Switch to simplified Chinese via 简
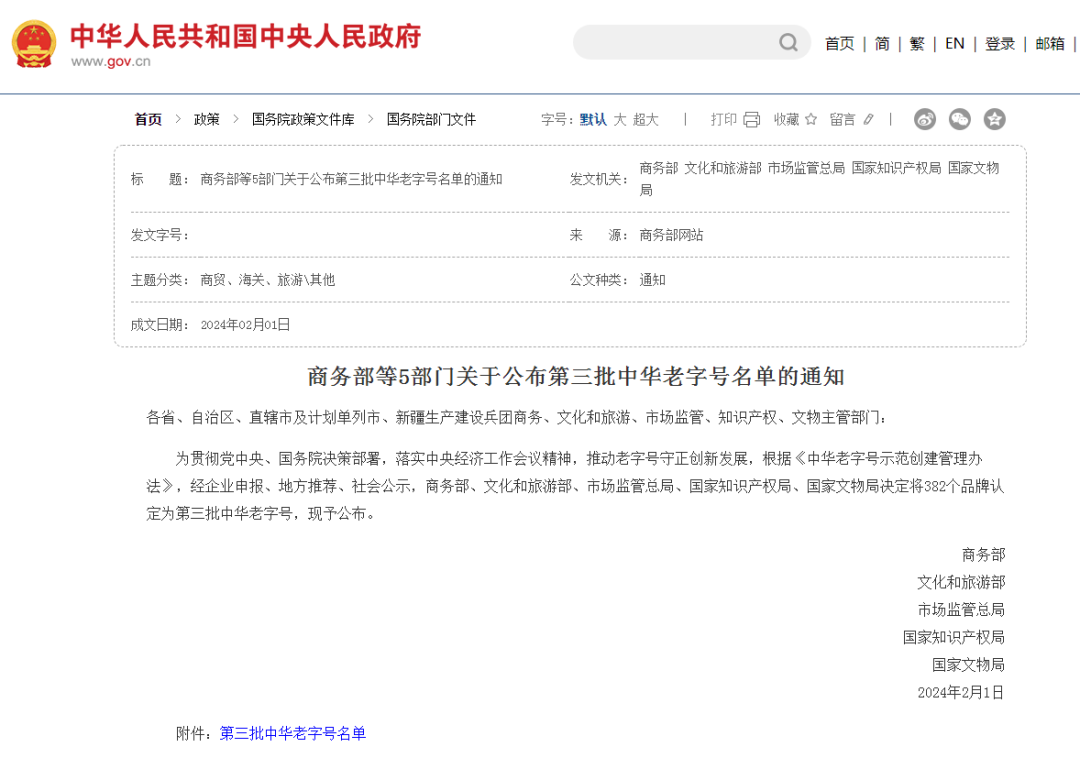The width and height of the screenshot is (1080, 758). (x=881, y=43)
